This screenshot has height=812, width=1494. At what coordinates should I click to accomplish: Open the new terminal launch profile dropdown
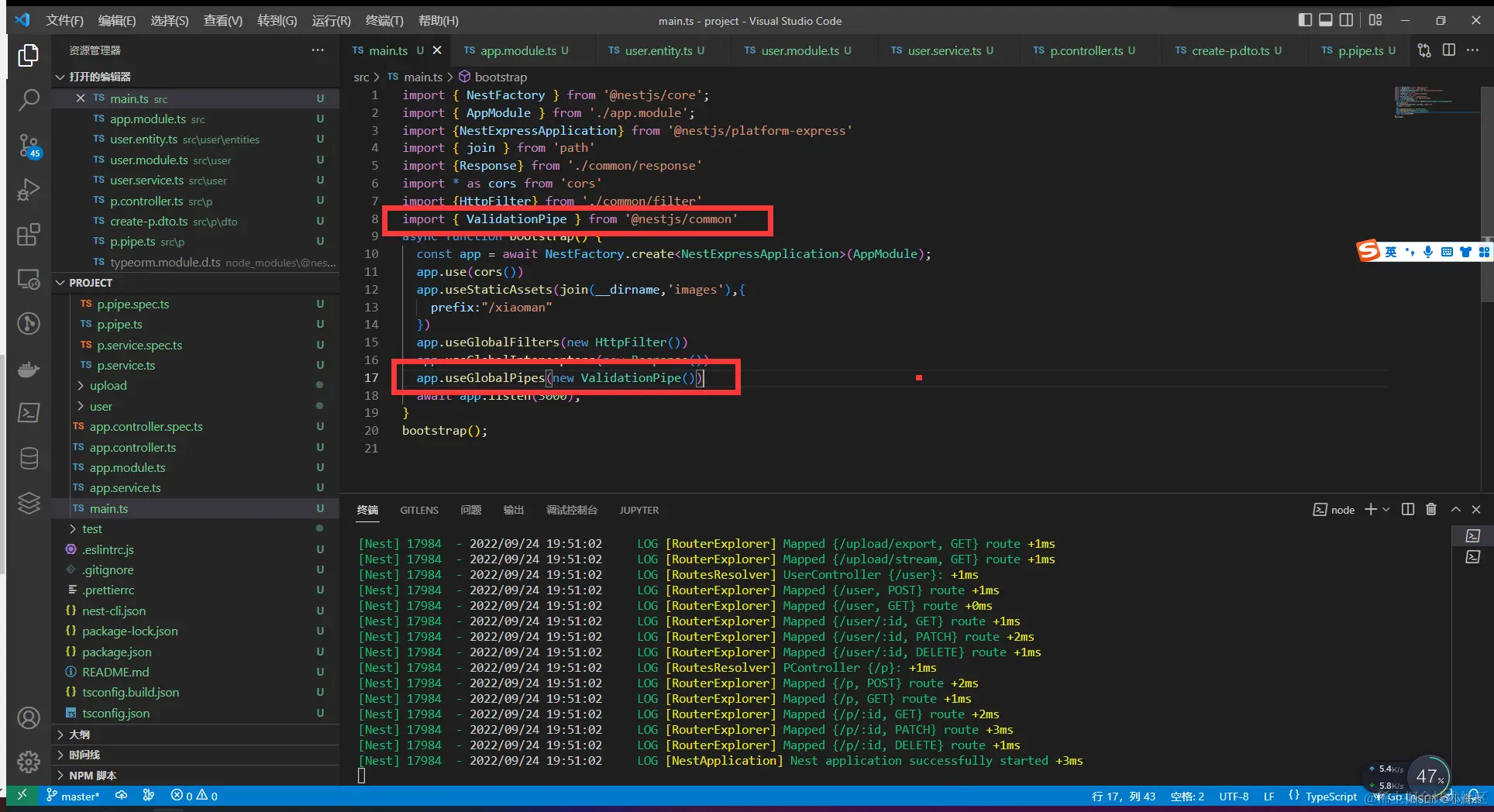pyautogui.click(x=1386, y=509)
